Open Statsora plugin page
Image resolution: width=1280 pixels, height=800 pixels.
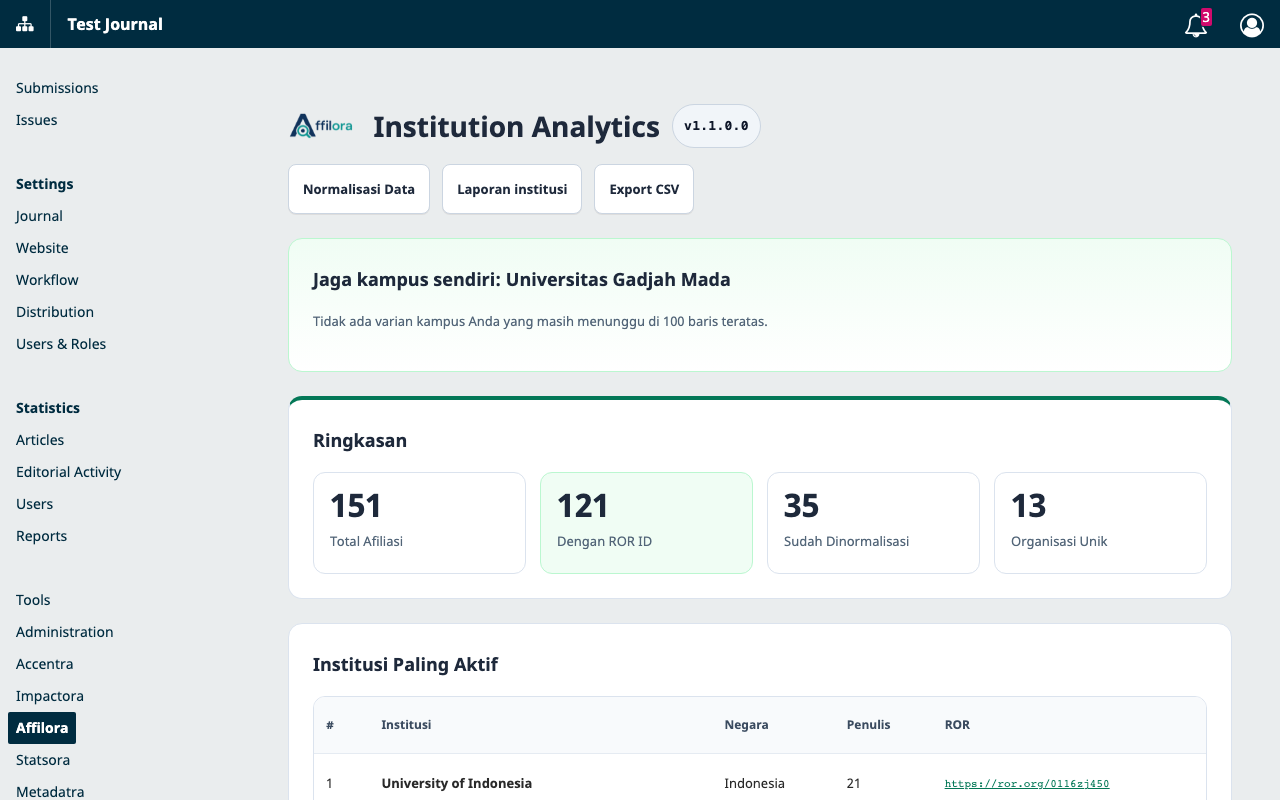[43, 760]
